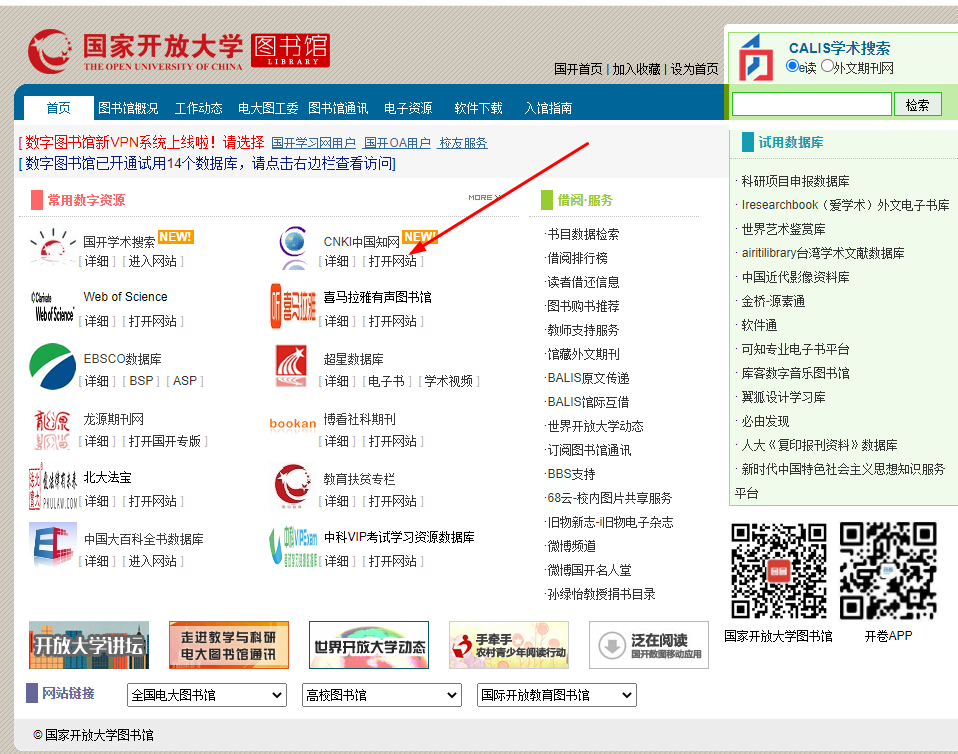Click the BSP link under EBSCO数据库
958x754 pixels.
click(x=141, y=381)
